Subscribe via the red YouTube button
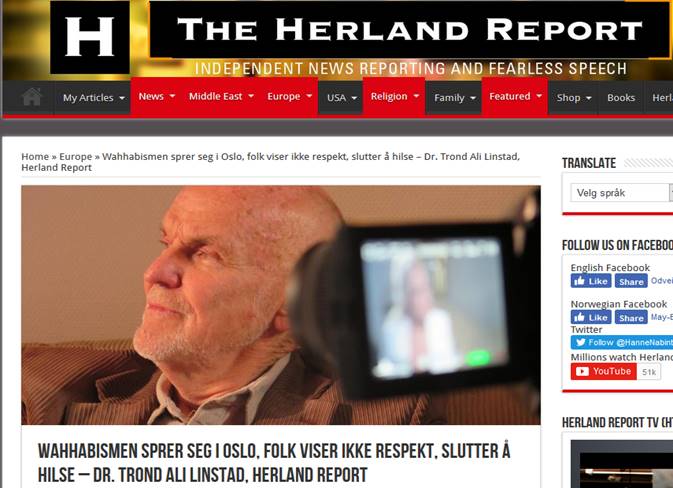 603,371
